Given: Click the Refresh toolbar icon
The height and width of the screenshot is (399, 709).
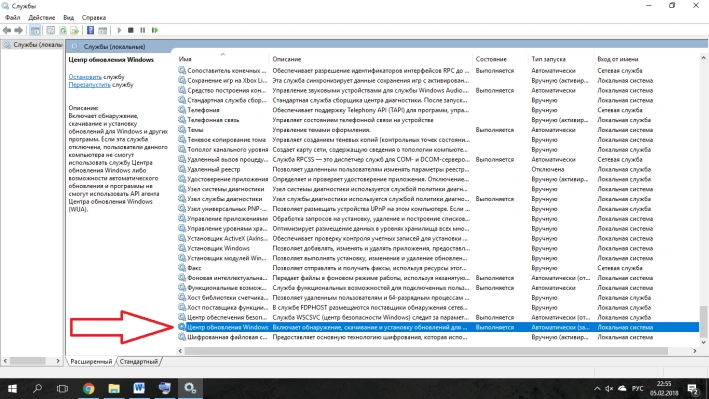Looking at the screenshot, I should (x=63, y=30).
